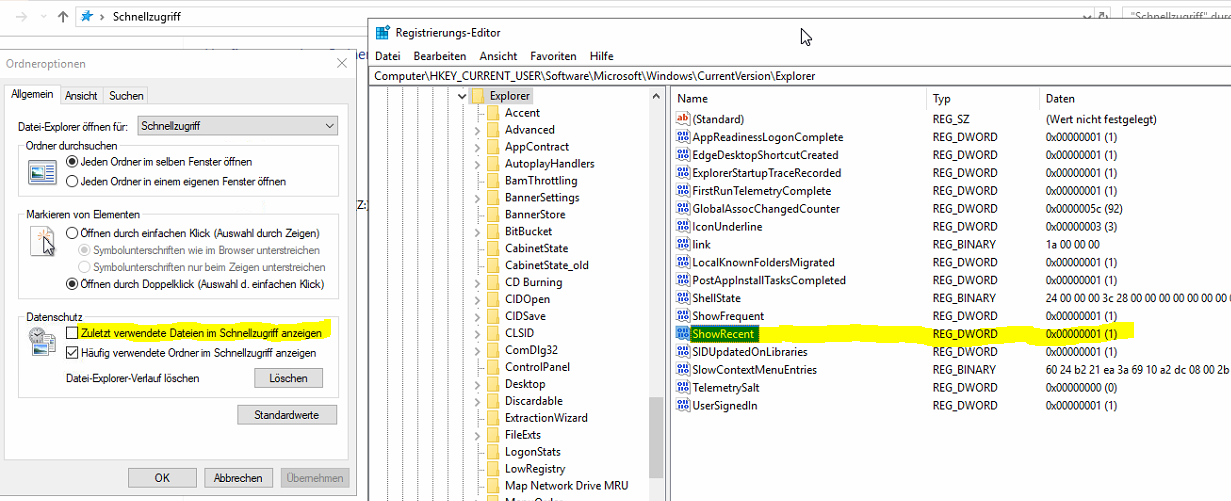
Task: Click the AppReadinessLogonComplete DWORD icon
Action: (683, 137)
